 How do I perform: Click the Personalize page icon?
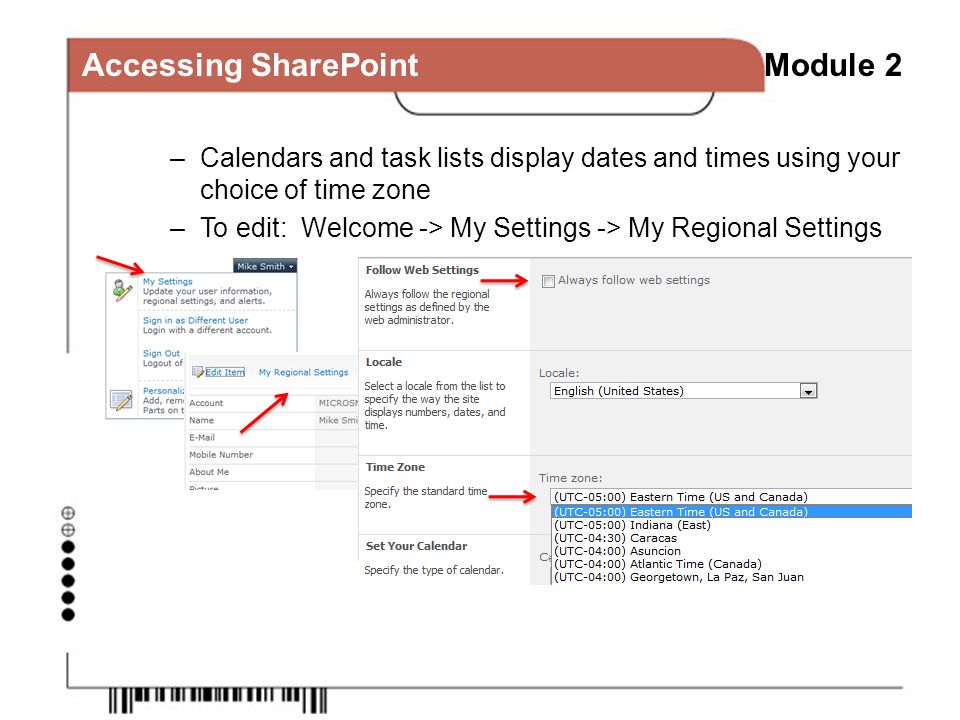tap(121, 400)
